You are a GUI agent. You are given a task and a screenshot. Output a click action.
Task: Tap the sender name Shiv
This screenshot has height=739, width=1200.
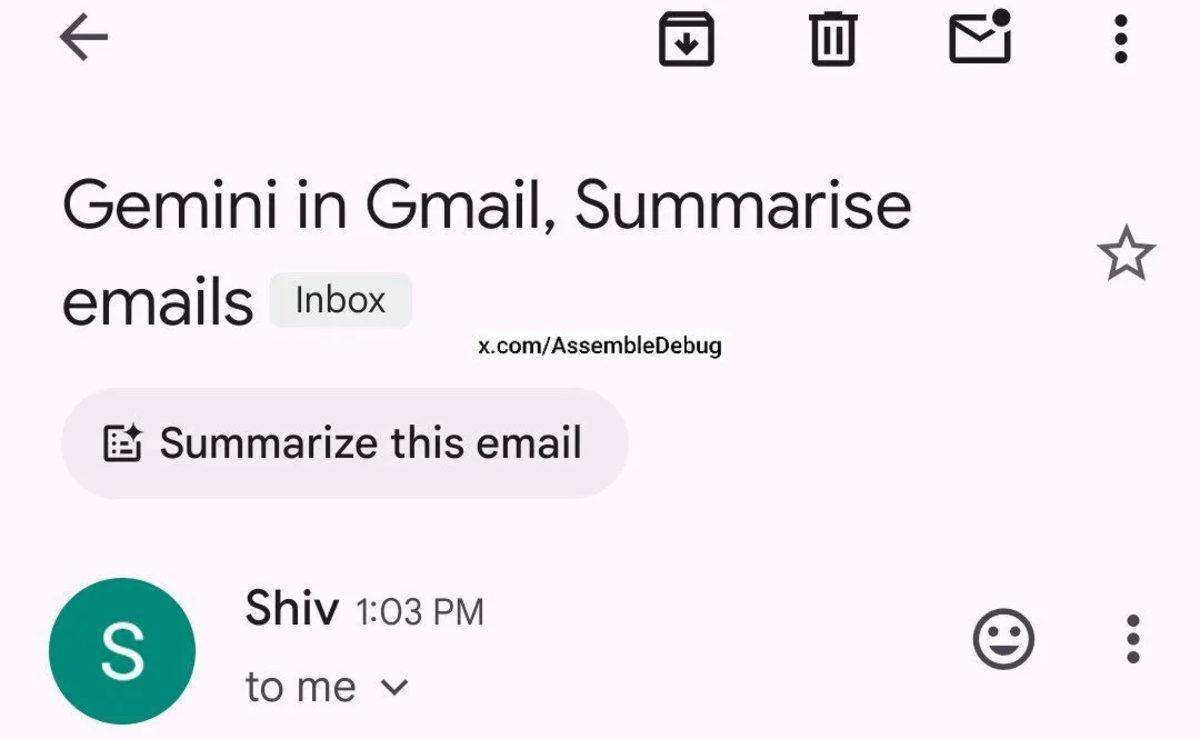click(291, 609)
